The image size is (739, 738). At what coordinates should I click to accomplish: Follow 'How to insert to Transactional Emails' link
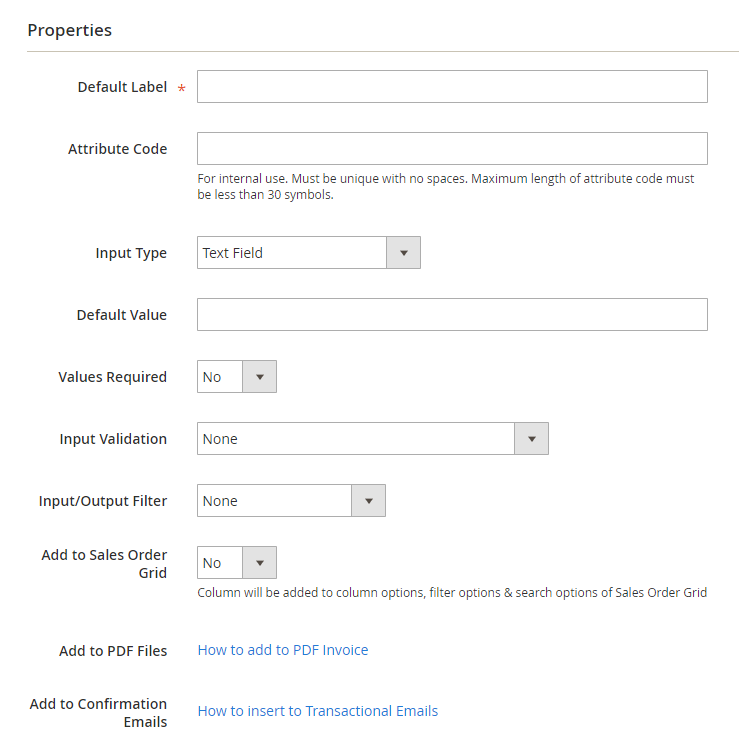pyautogui.click(x=318, y=711)
